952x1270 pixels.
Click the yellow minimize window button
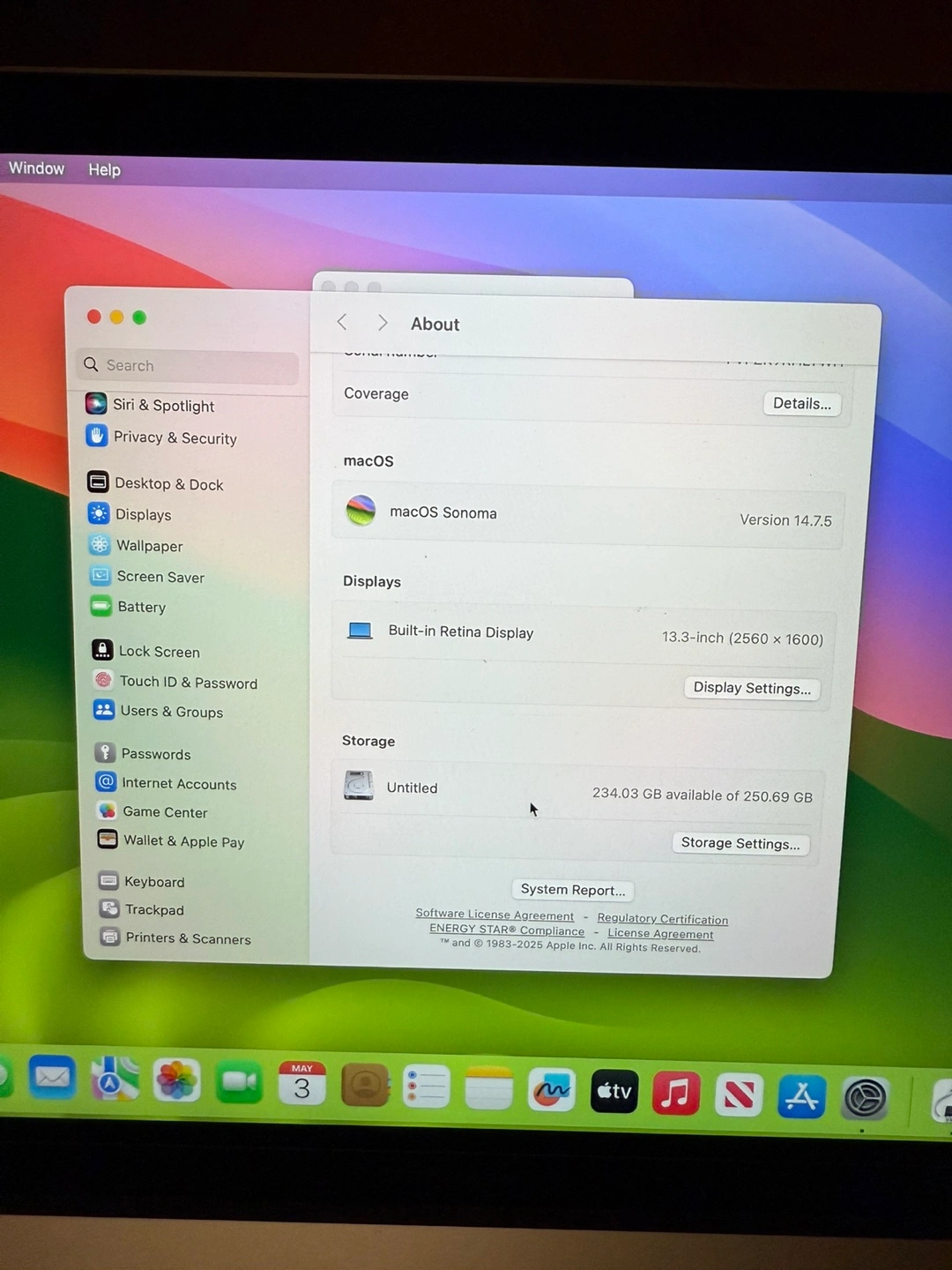click(116, 317)
